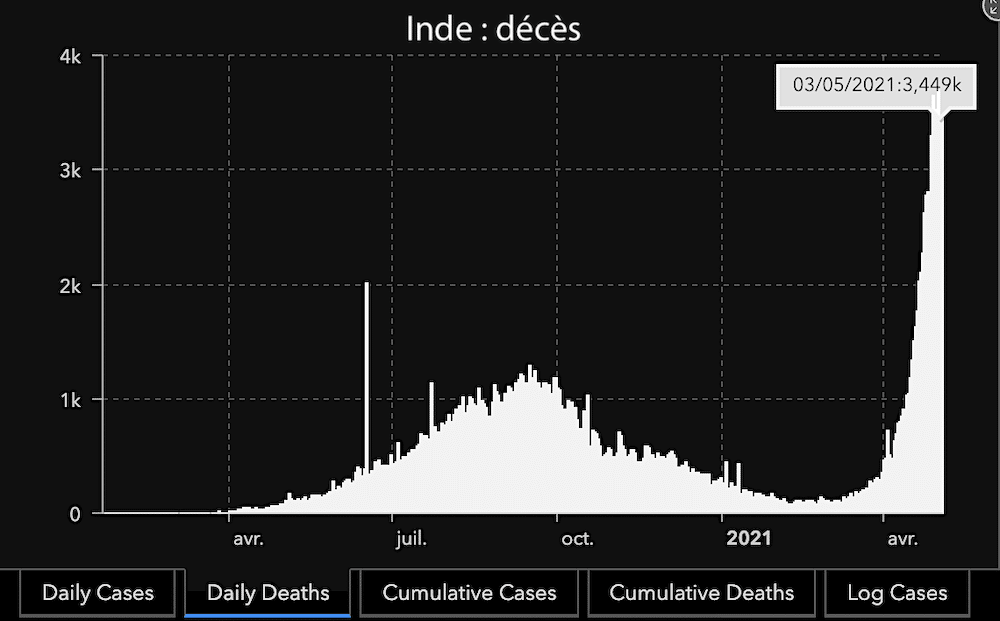Click the 0 y-axis label
The height and width of the screenshot is (621, 1000).
[75, 514]
